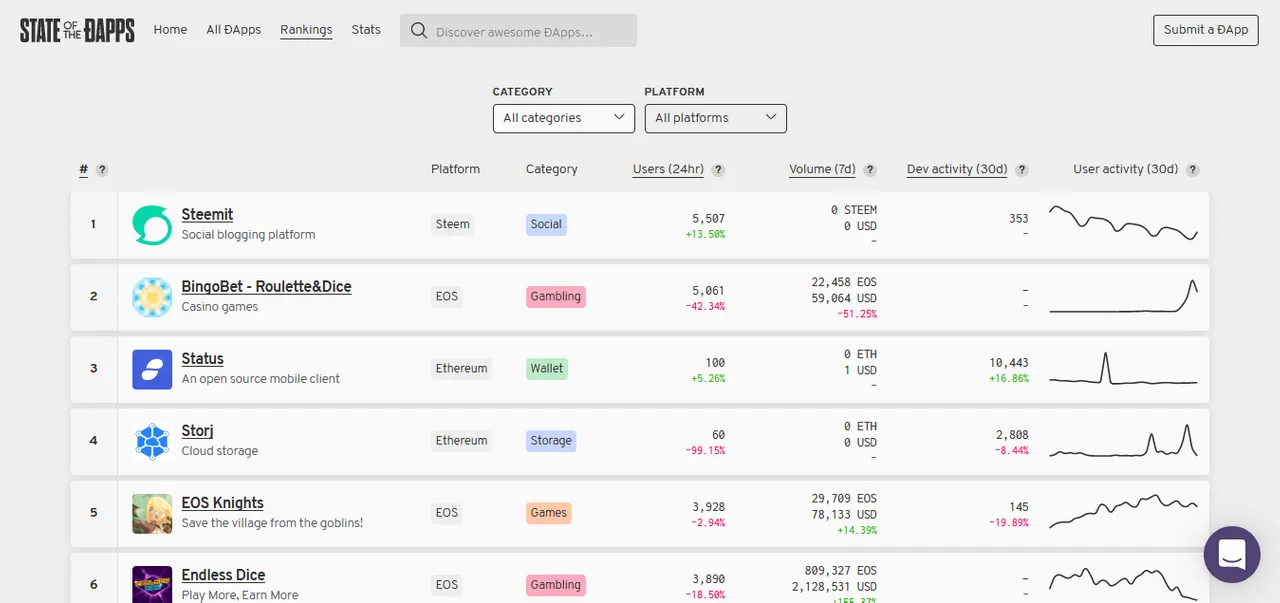Click the Storage category tag
1280x603 pixels.
coord(551,440)
